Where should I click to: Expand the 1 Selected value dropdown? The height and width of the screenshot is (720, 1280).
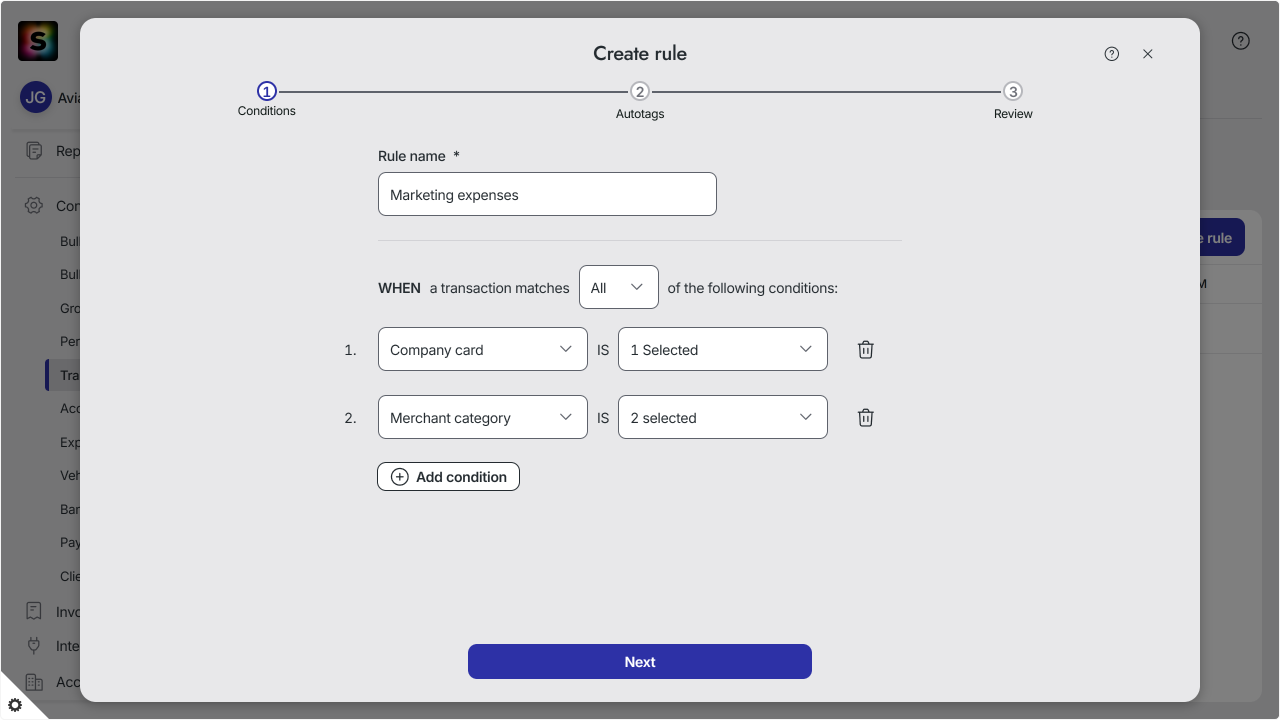723,349
